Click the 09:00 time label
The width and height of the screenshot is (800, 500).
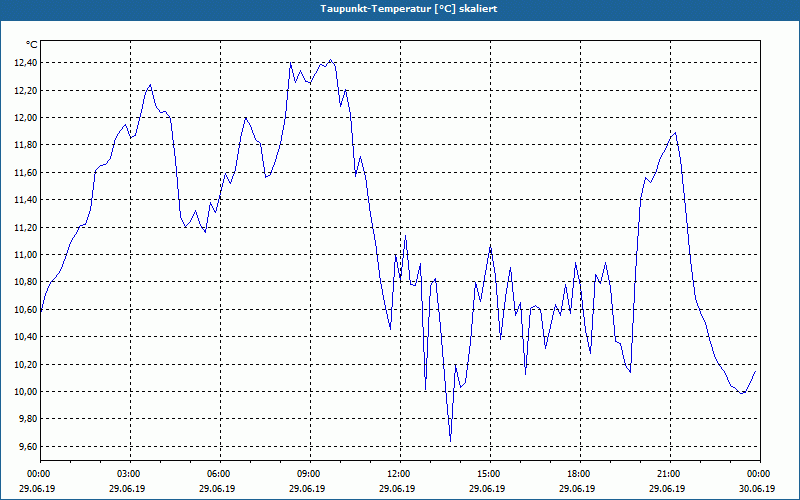[x=307, y=474]
